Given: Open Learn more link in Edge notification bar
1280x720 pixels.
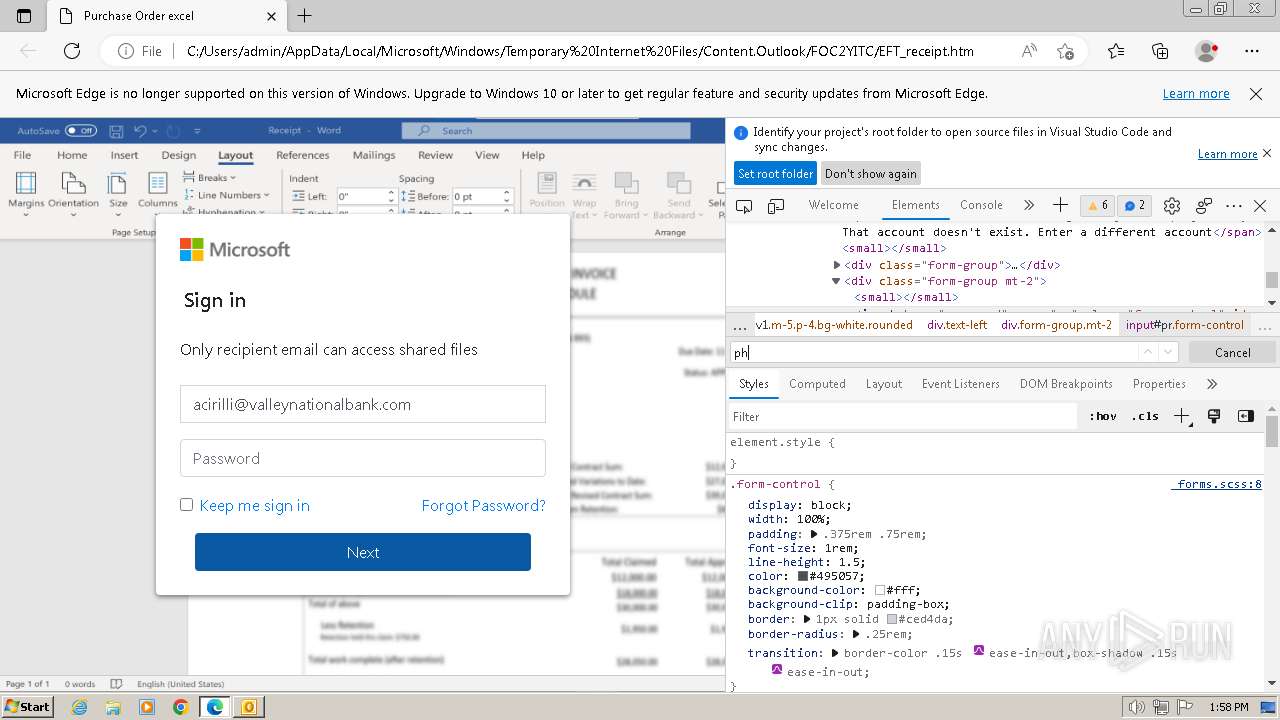Looking at the screenshot, I should 1196,94.
